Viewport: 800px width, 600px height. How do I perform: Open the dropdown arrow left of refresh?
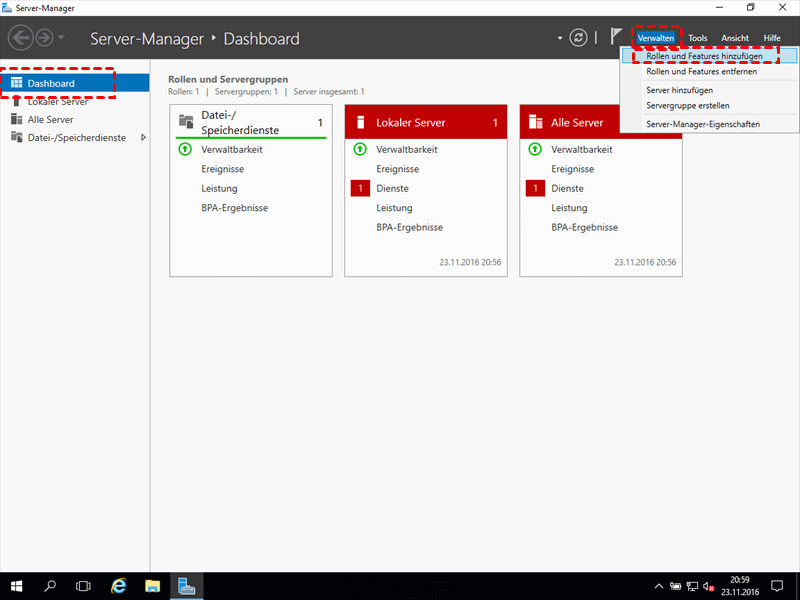(560, 38)
